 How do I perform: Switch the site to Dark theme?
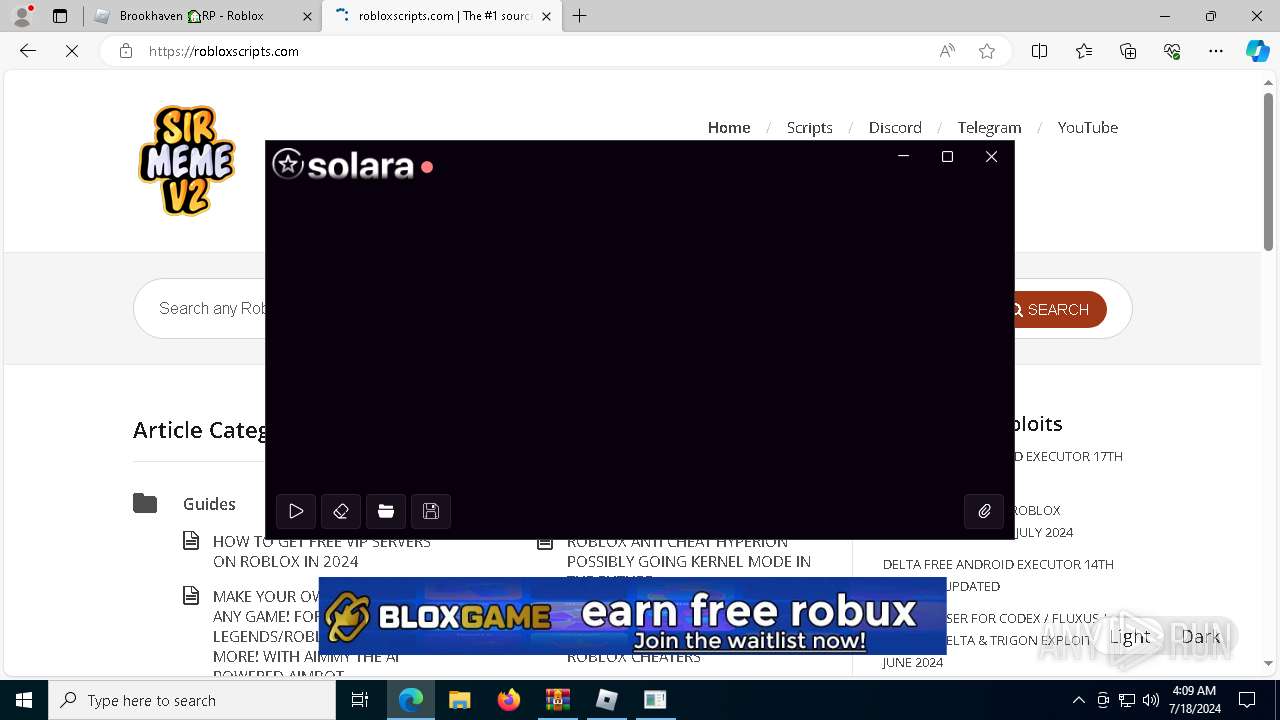click(x=1200, y=636)
